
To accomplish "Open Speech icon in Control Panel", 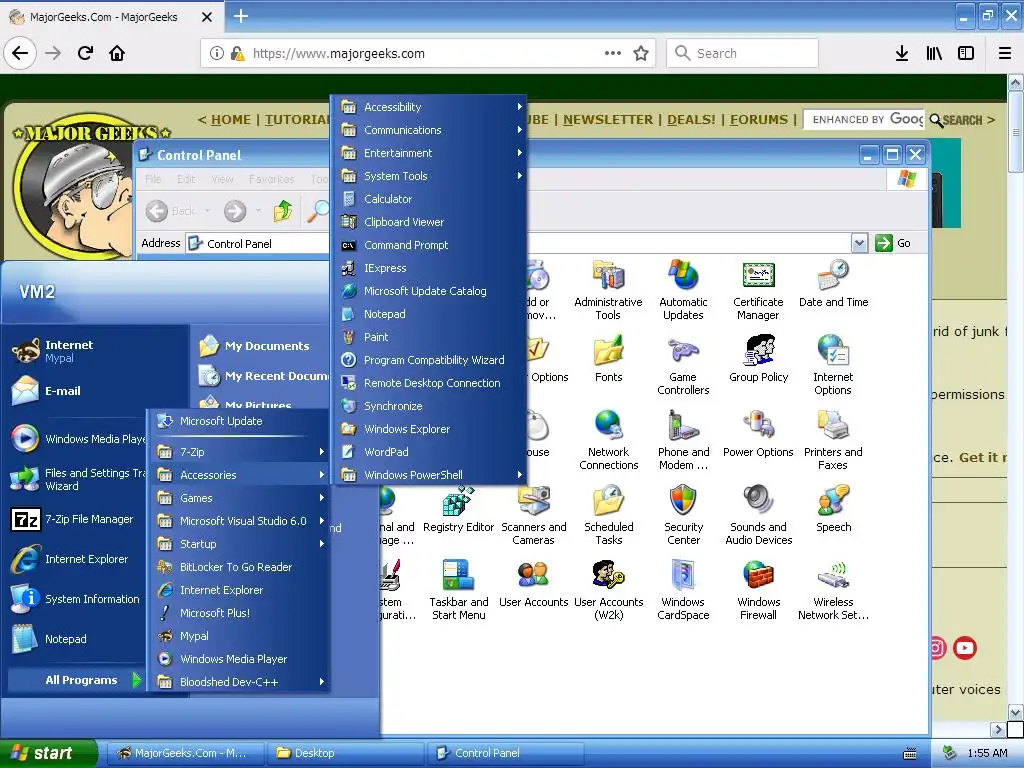I will pos(833,509).
